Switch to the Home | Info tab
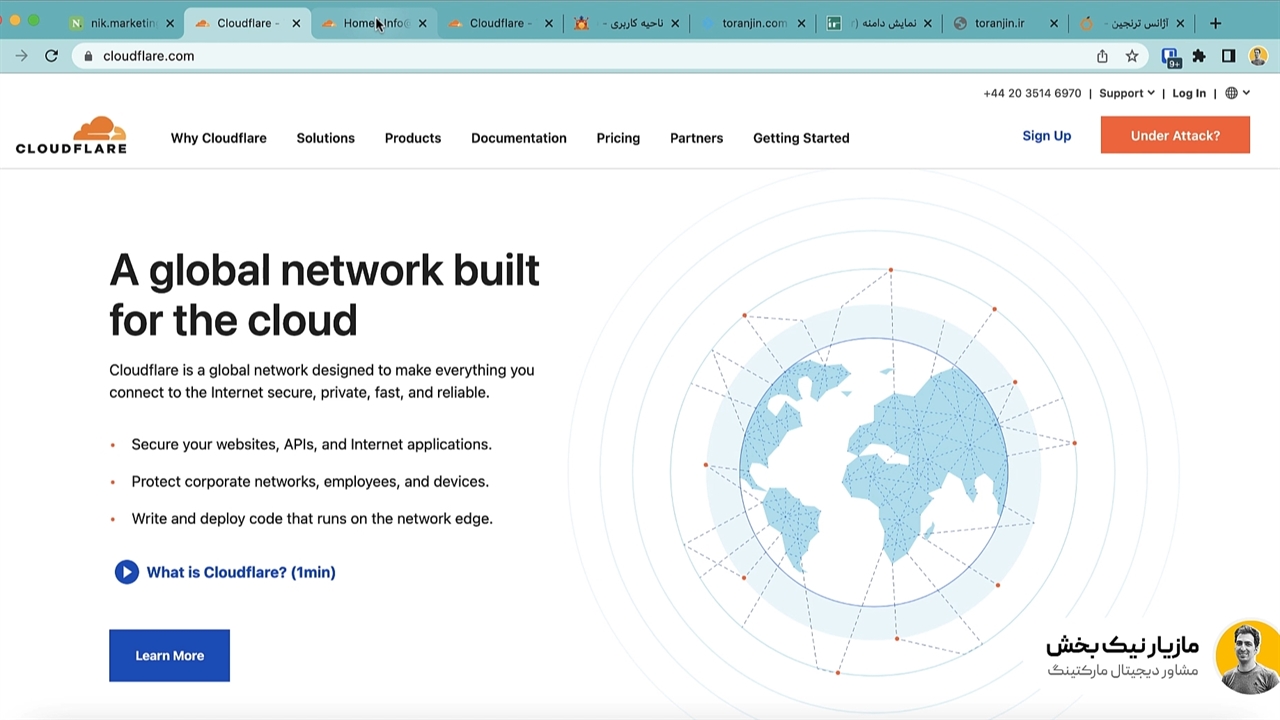Screen dimensions: 1280x720 tap(374, 23)
